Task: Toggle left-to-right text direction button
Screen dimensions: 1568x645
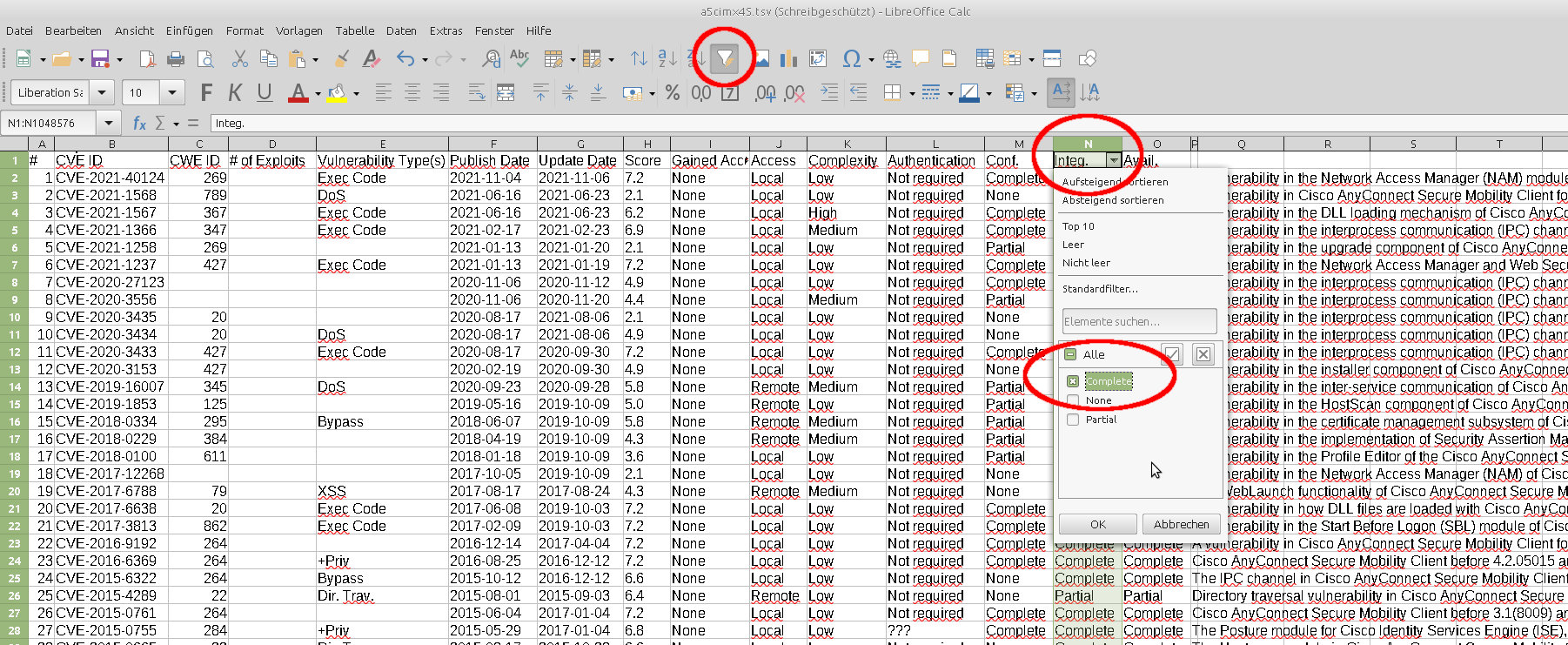Action: coord(1061,92)
